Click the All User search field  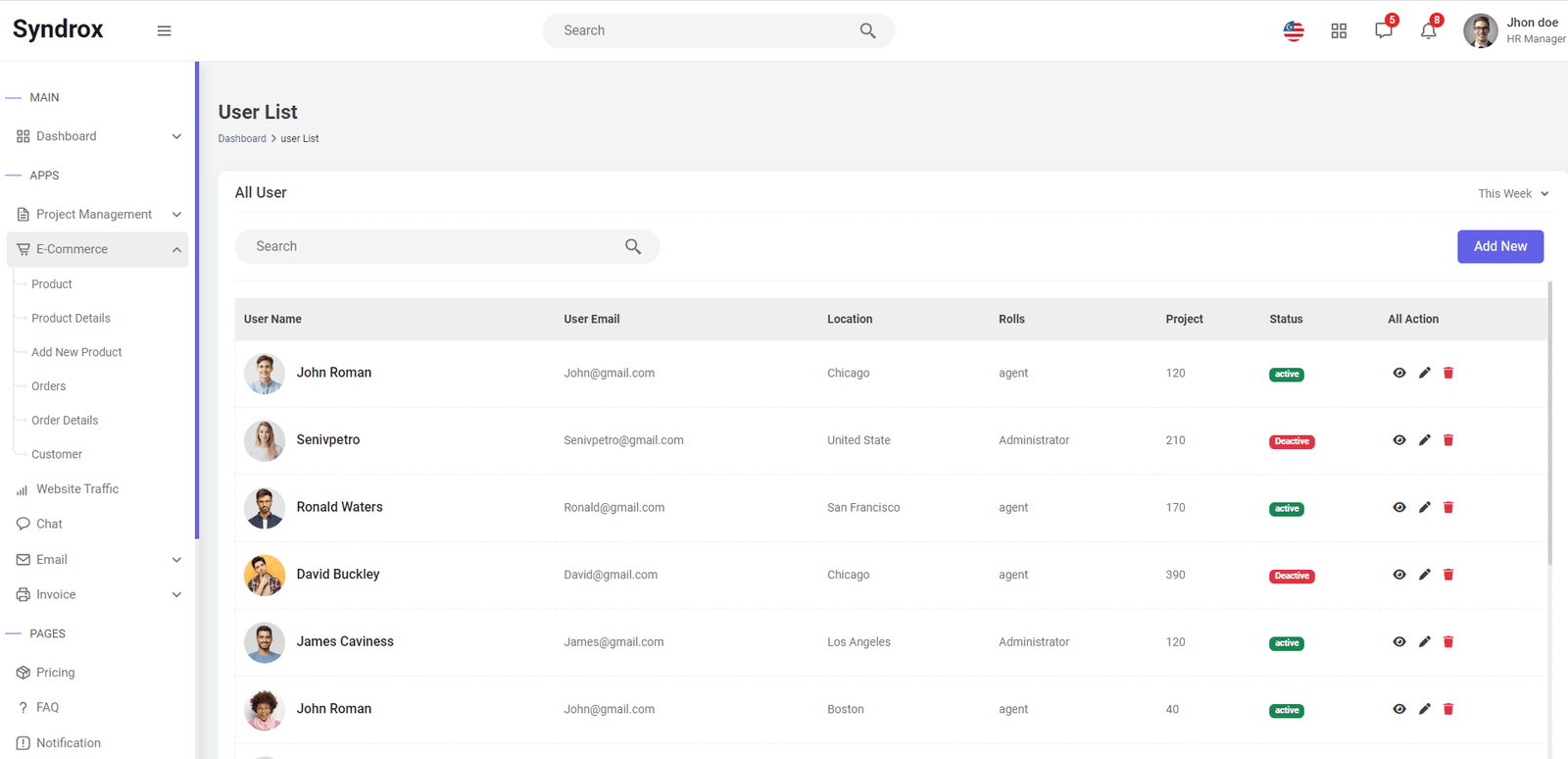point(447,246)
